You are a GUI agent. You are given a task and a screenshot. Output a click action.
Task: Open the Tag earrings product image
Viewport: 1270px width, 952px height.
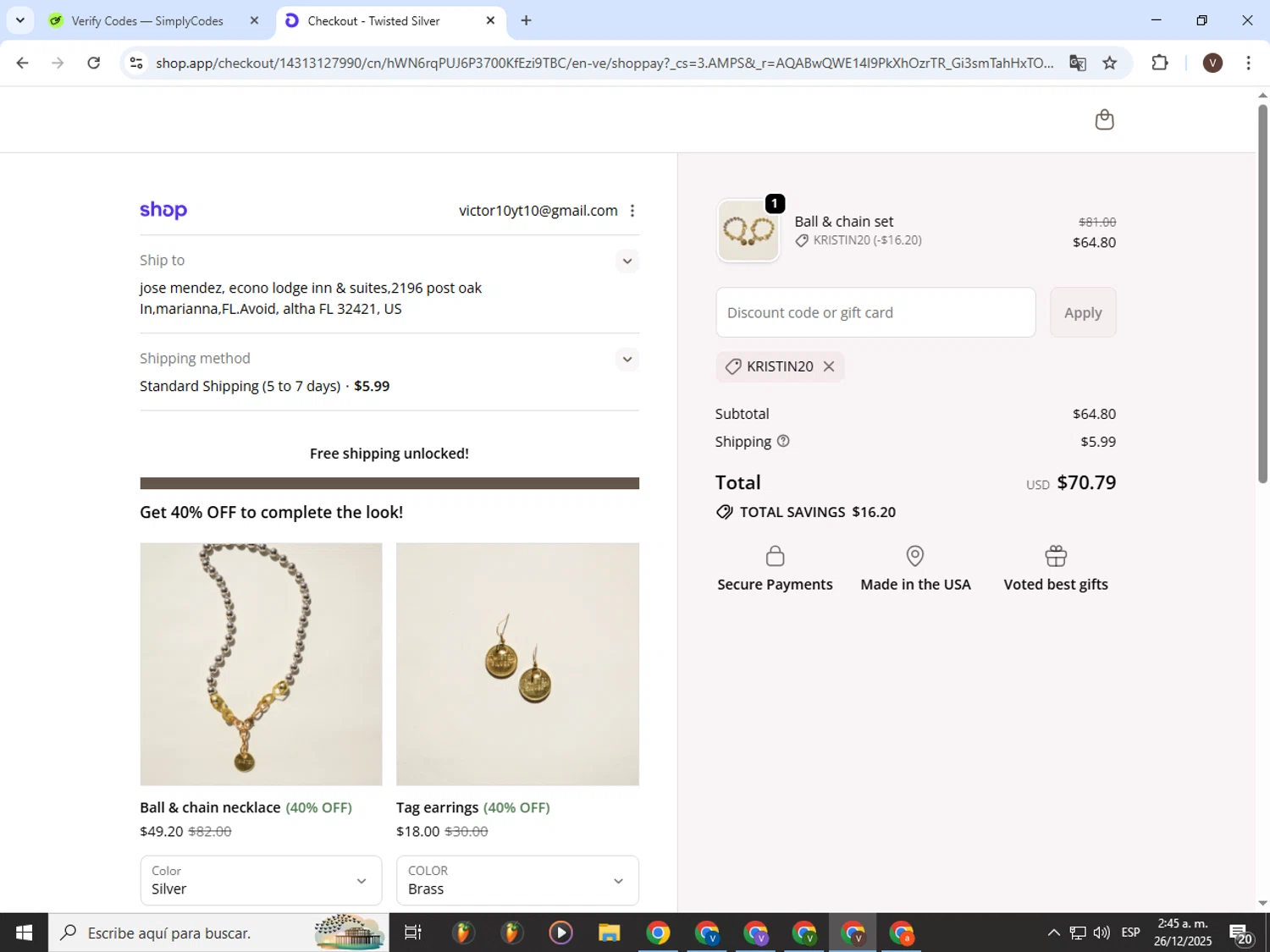pyautogui.click(x=517, y=664)
